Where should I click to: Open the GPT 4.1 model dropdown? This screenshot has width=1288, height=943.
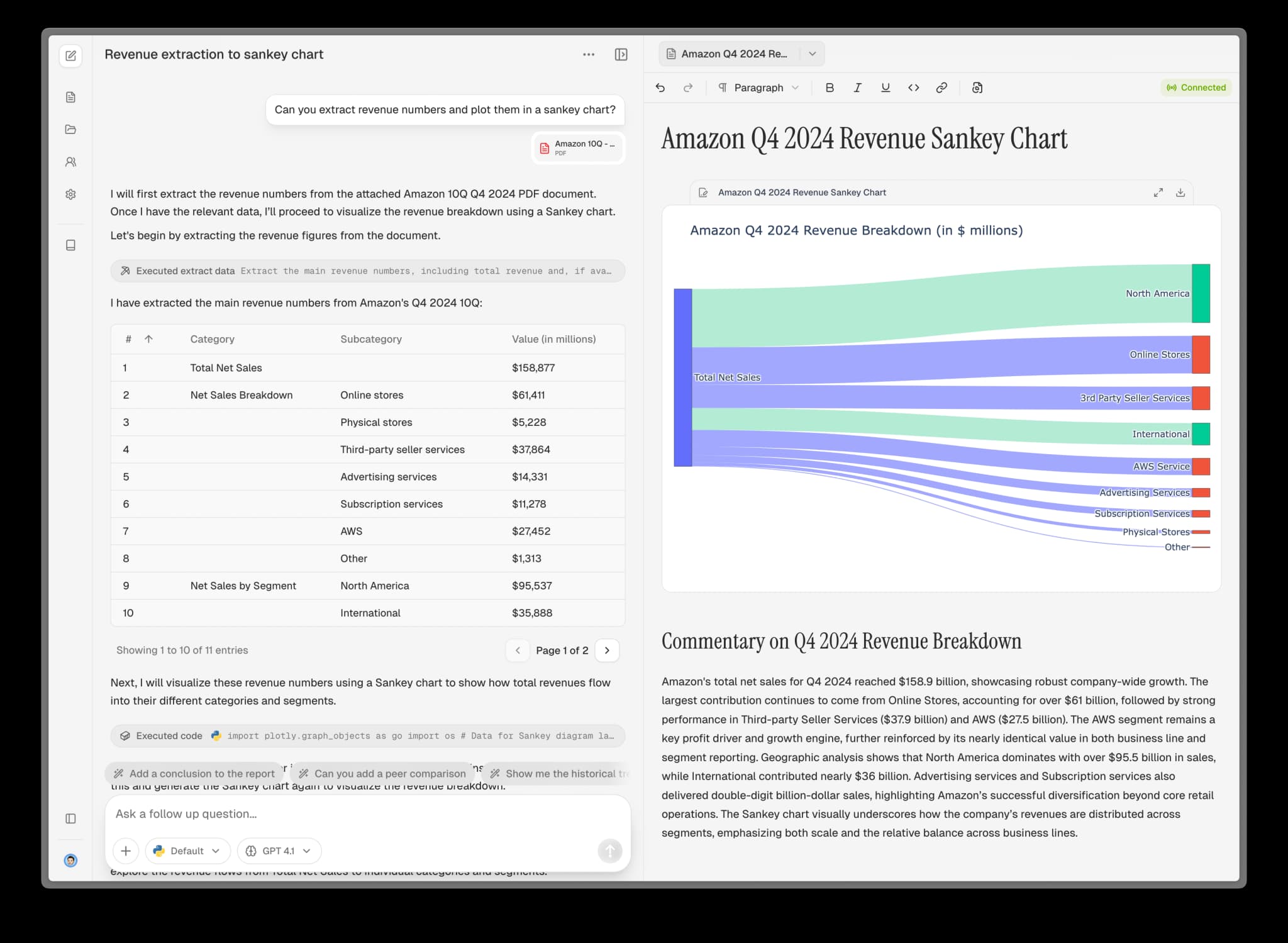coord(279,851)
